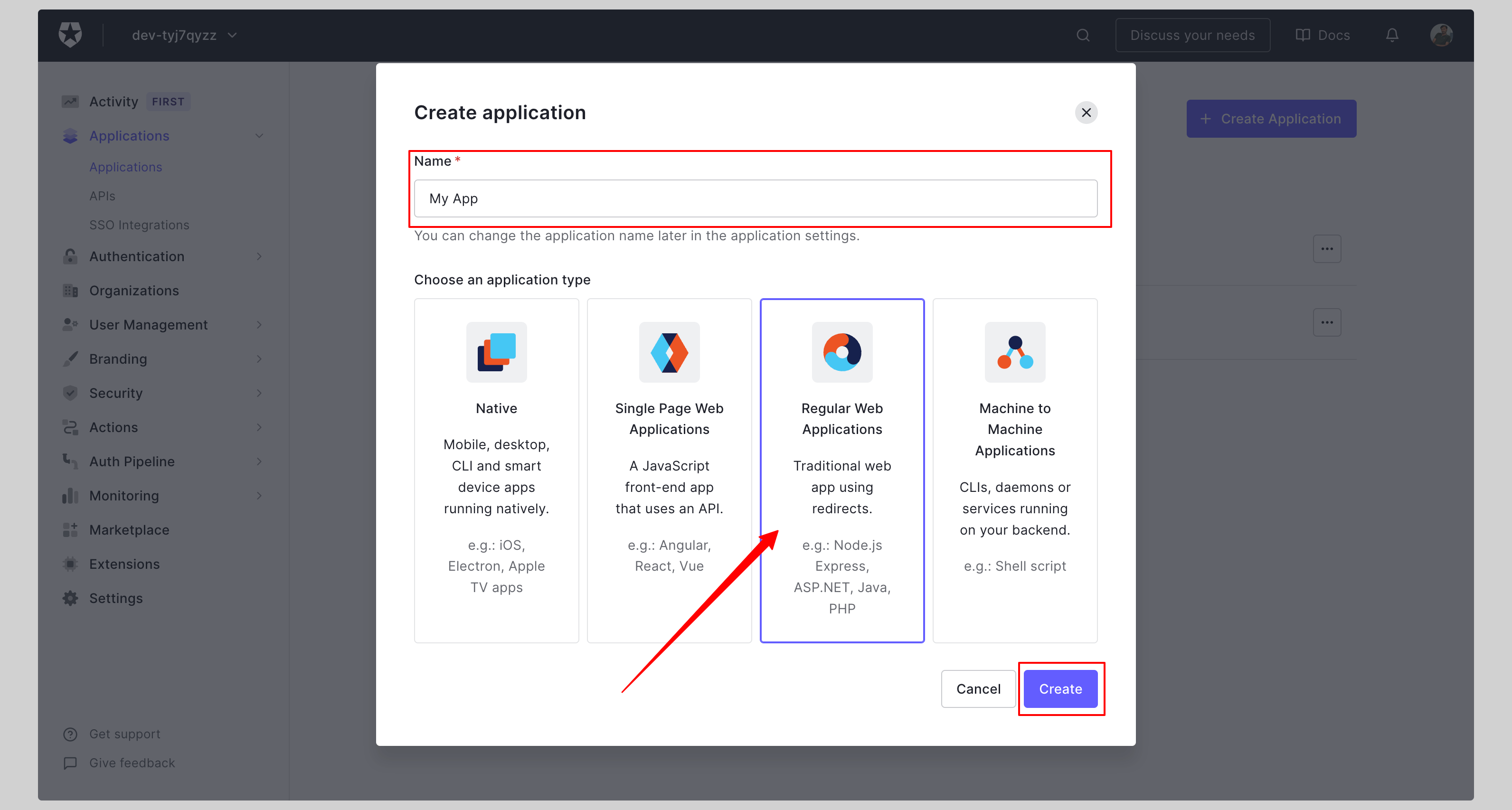Collapse the Applications sidebar section

pos(259,136)
